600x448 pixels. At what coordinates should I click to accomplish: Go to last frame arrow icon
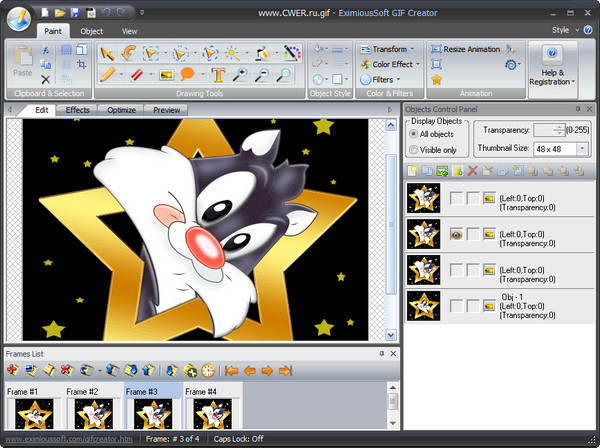click(285, 371)
